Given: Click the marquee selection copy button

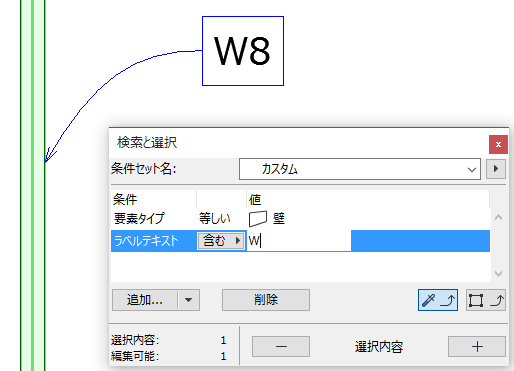Looking at the screenshot, I should (x=486, y=300).
